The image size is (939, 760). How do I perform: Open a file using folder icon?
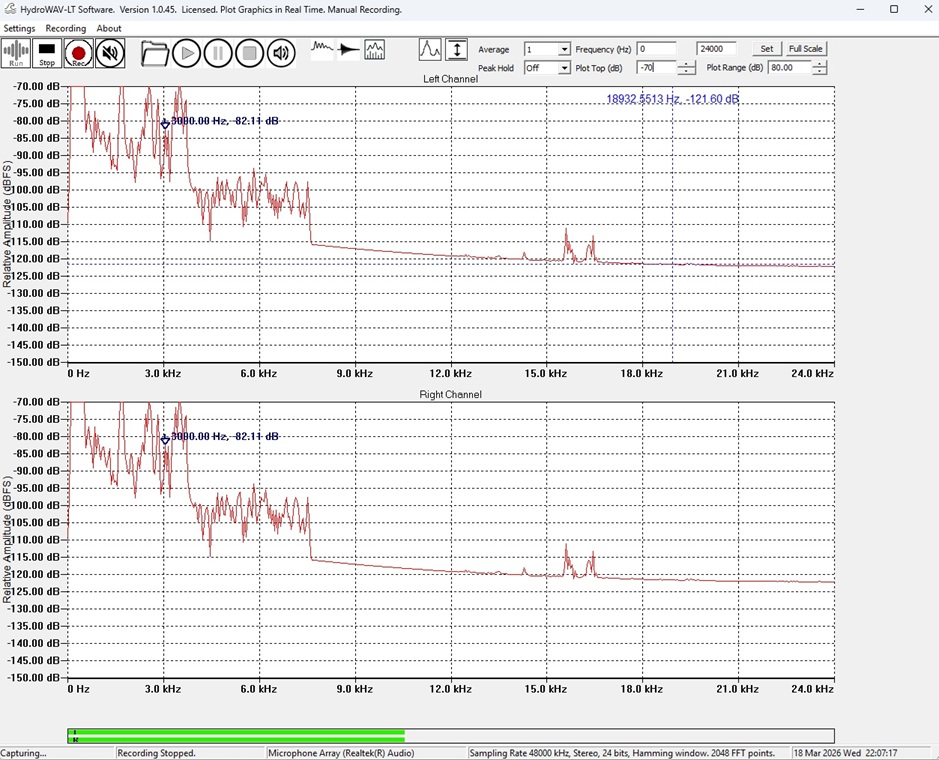point(154,53)
